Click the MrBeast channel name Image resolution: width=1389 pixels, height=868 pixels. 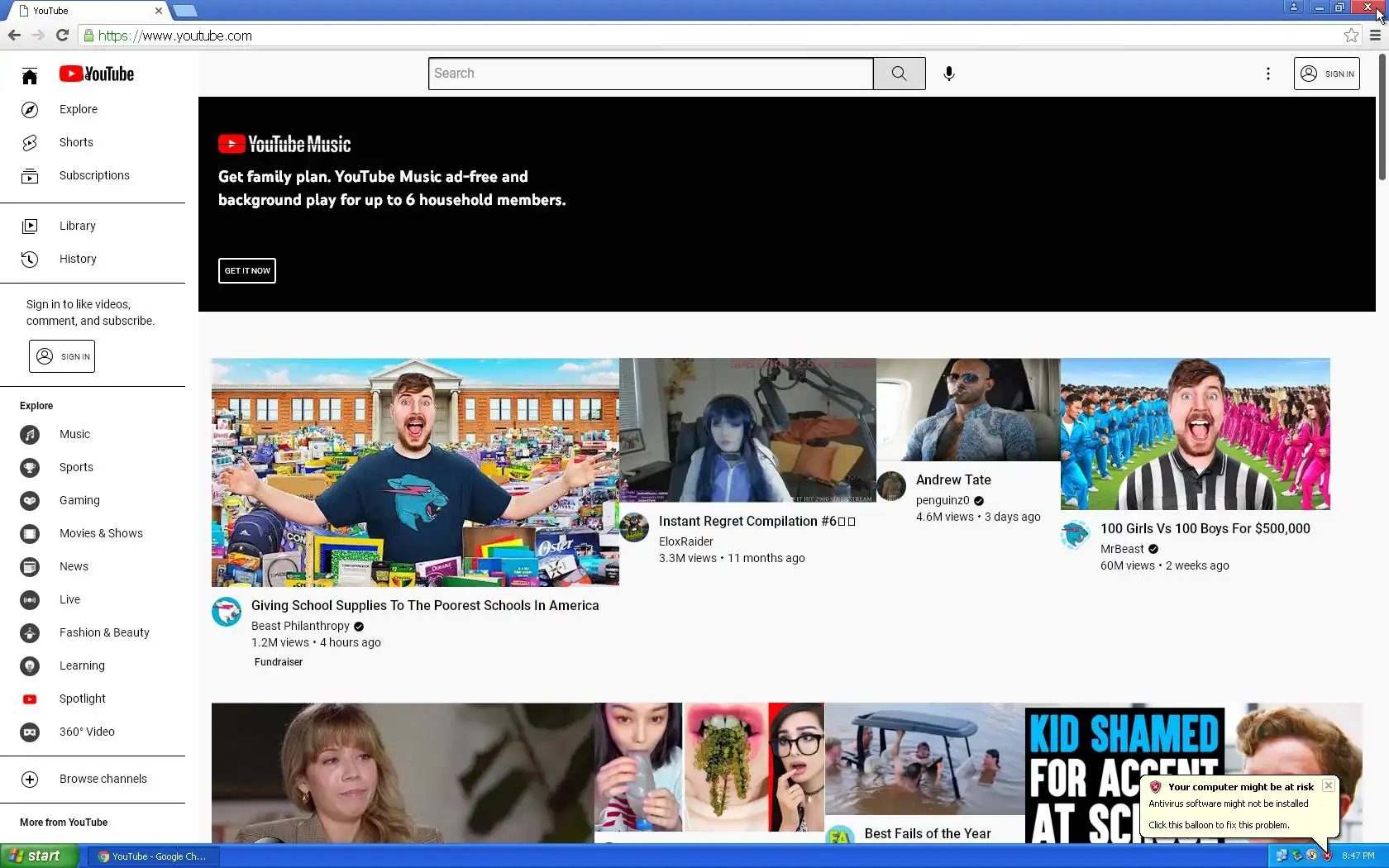1122,549
